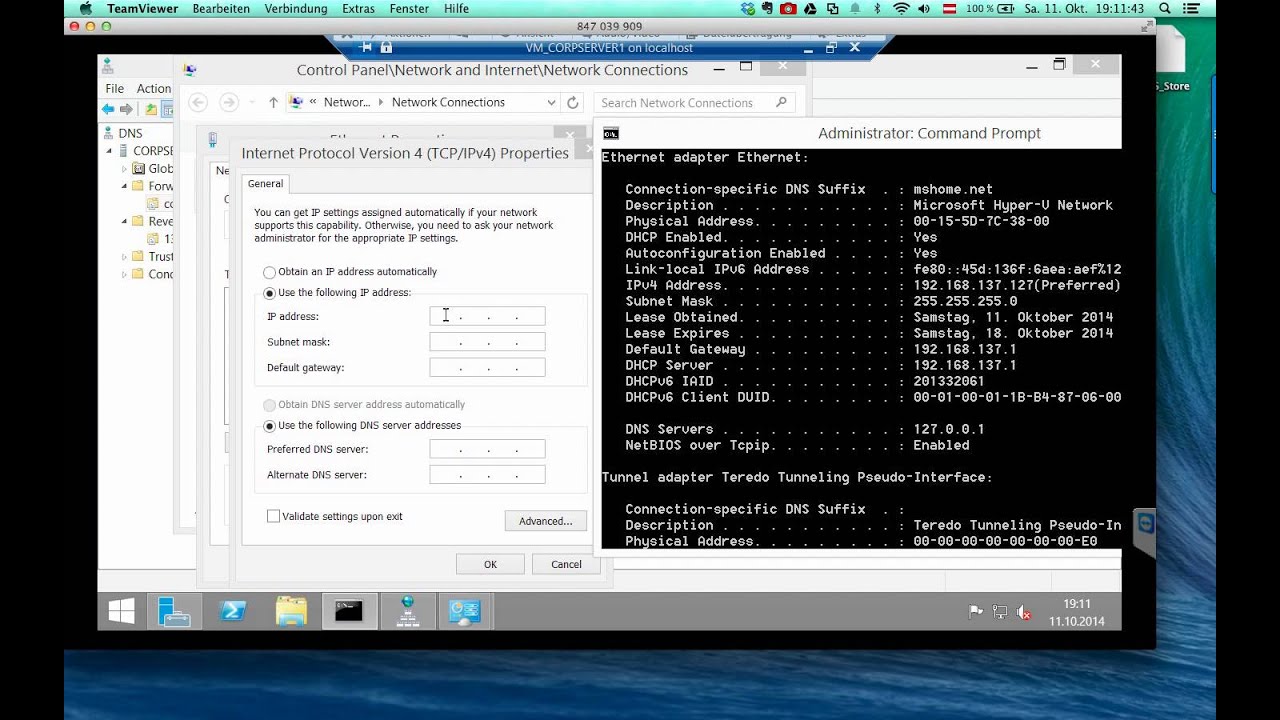Click DNS Manager up-one-level folder icon
This screenshot has height=720, width=1280.
click(151, 109)
